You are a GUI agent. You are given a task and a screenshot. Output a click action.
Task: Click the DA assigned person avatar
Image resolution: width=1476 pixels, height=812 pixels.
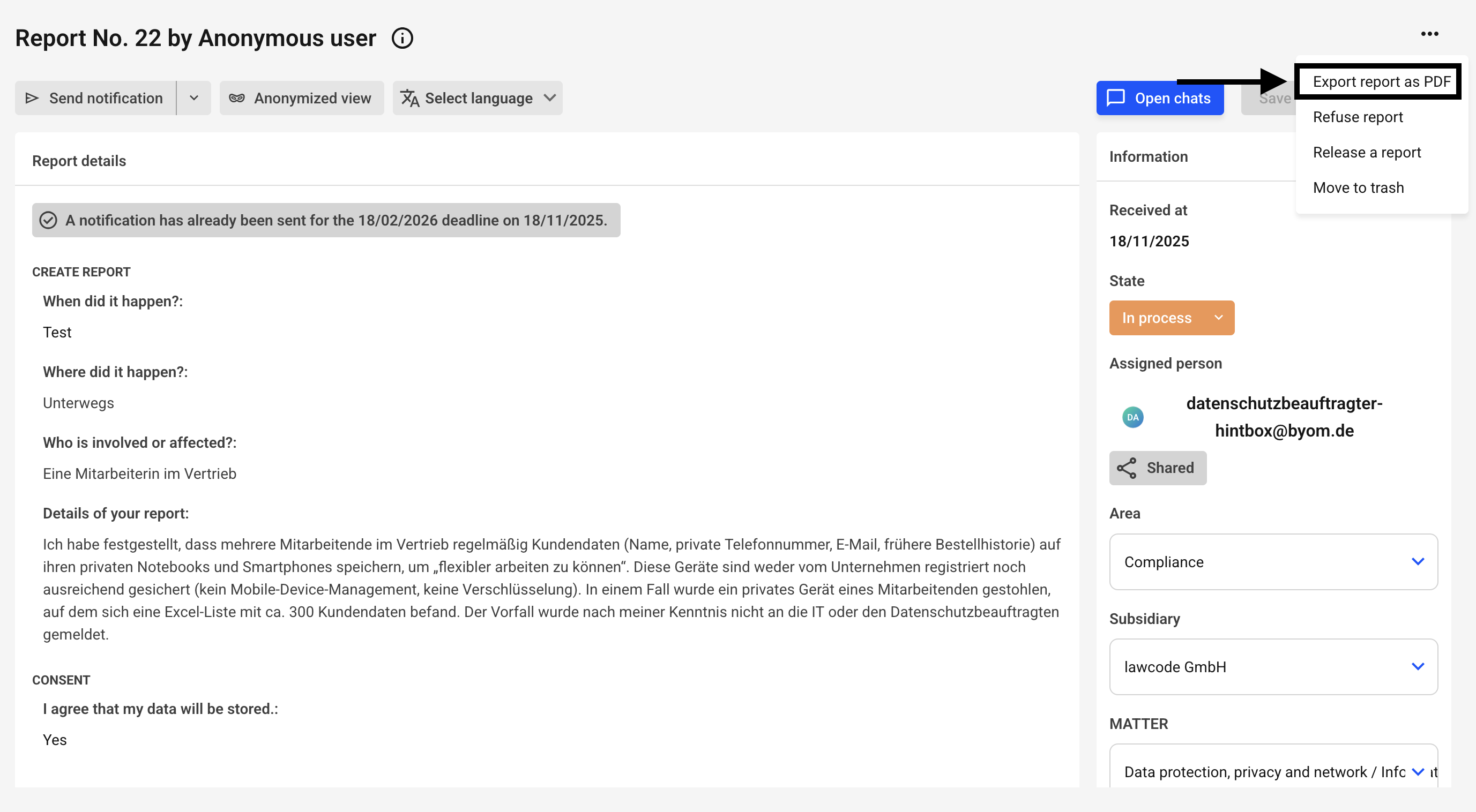pyautogui.click(x=1132, y=417)
